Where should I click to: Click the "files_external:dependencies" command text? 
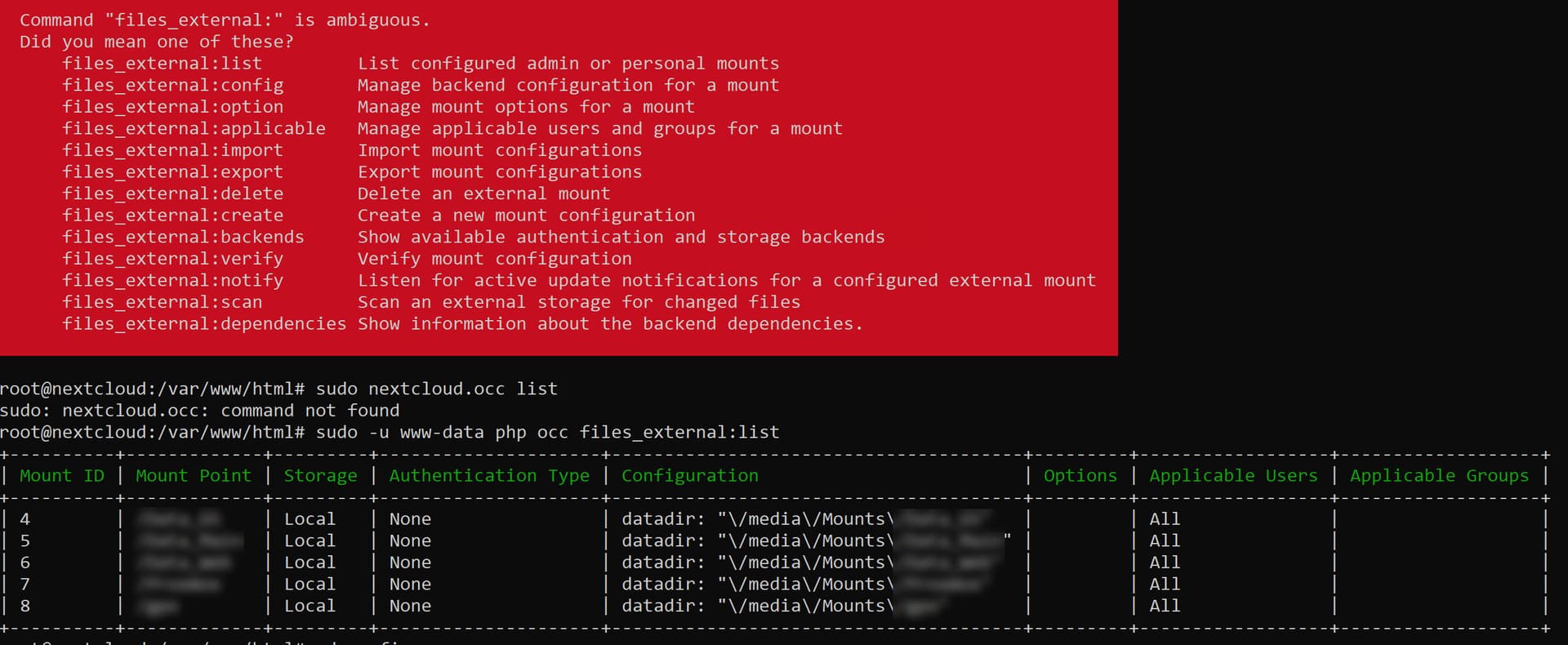205,324
